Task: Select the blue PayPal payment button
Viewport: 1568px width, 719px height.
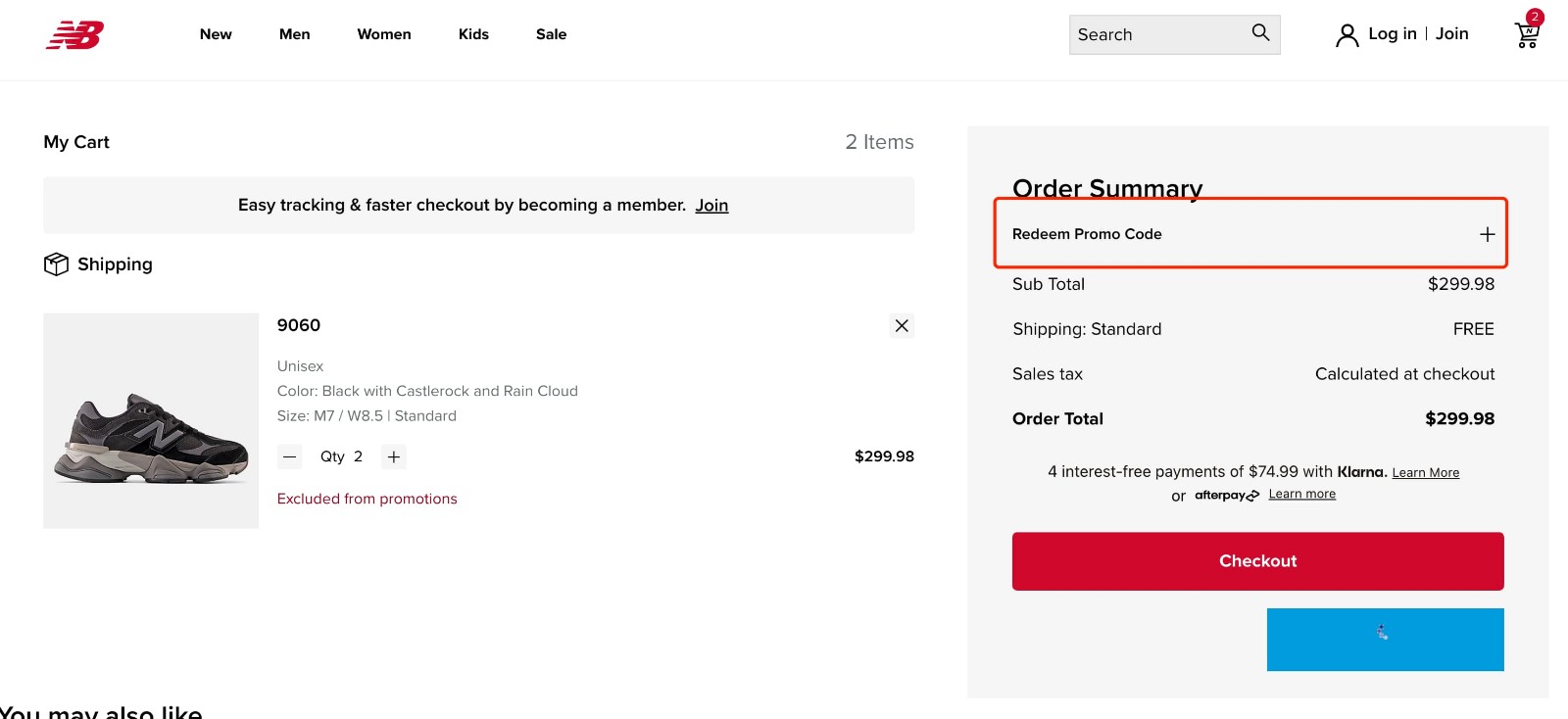Action: 1385,639
